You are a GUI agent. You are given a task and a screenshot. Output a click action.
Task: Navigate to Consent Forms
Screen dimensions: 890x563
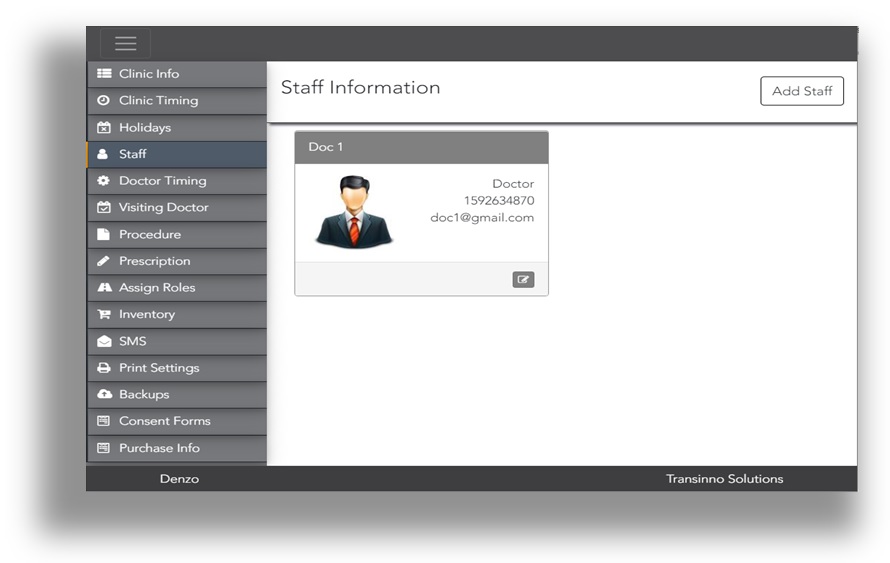[164, 421]
